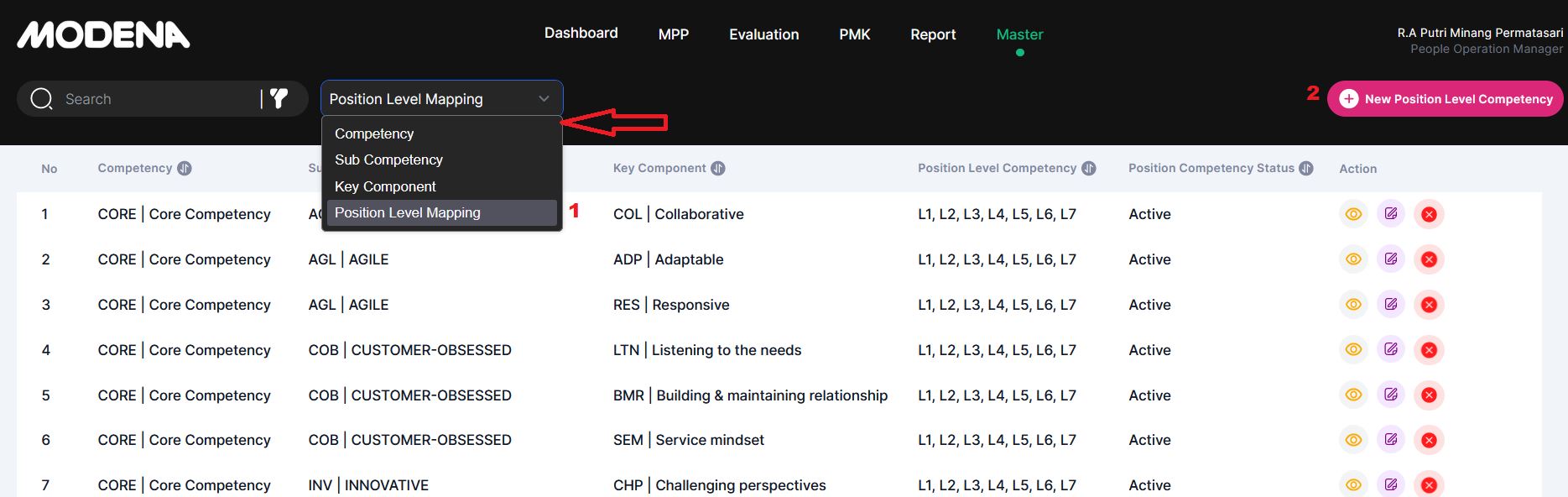Edit row 4 Listening to the needs
Screen dimensions: 1568x497
click(1391, 350)
